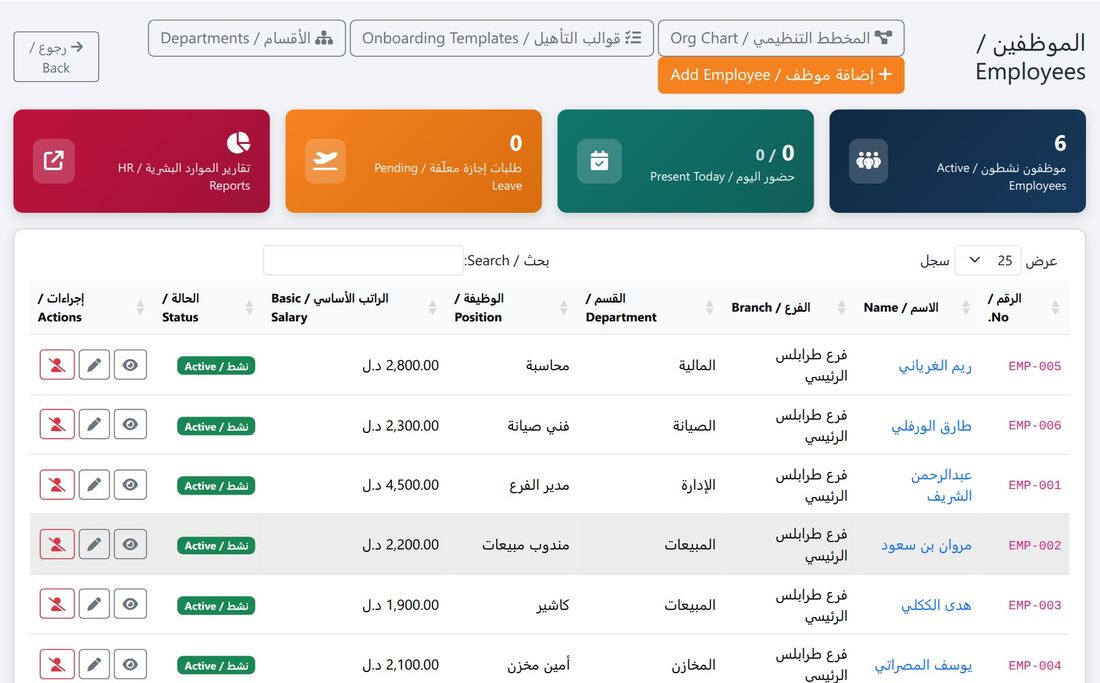Deactivate employee EMP-001 using red user icon
This screenshot has width=1100, height=683.
click(57, 485)
